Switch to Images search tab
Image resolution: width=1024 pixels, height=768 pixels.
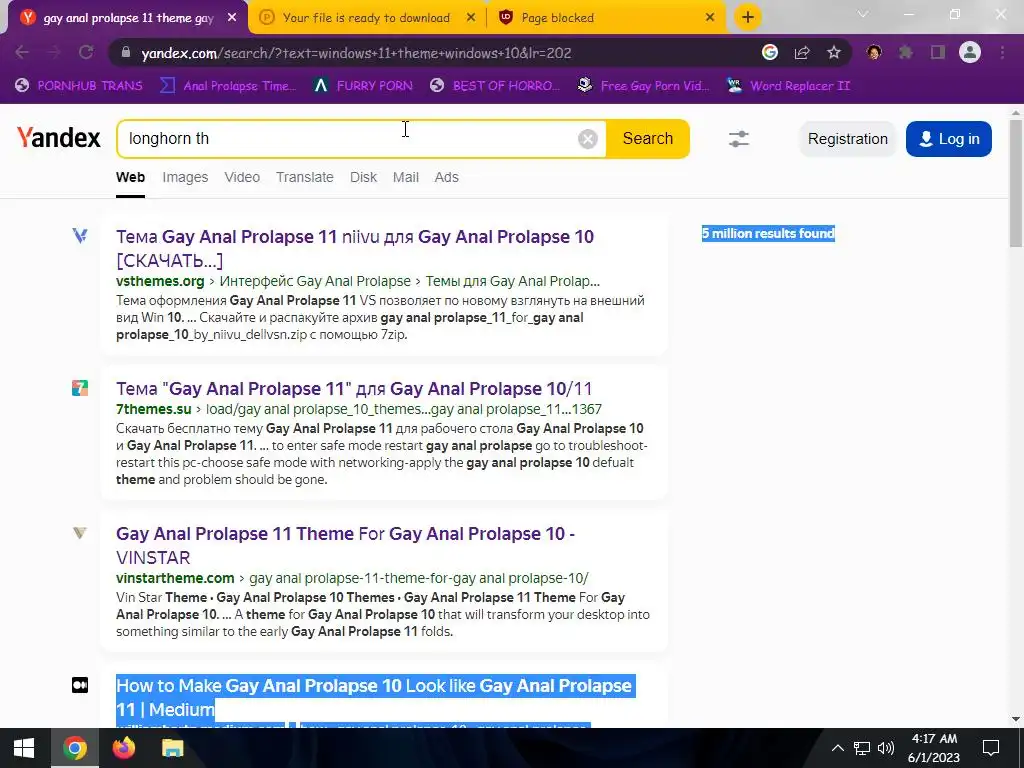185,177
